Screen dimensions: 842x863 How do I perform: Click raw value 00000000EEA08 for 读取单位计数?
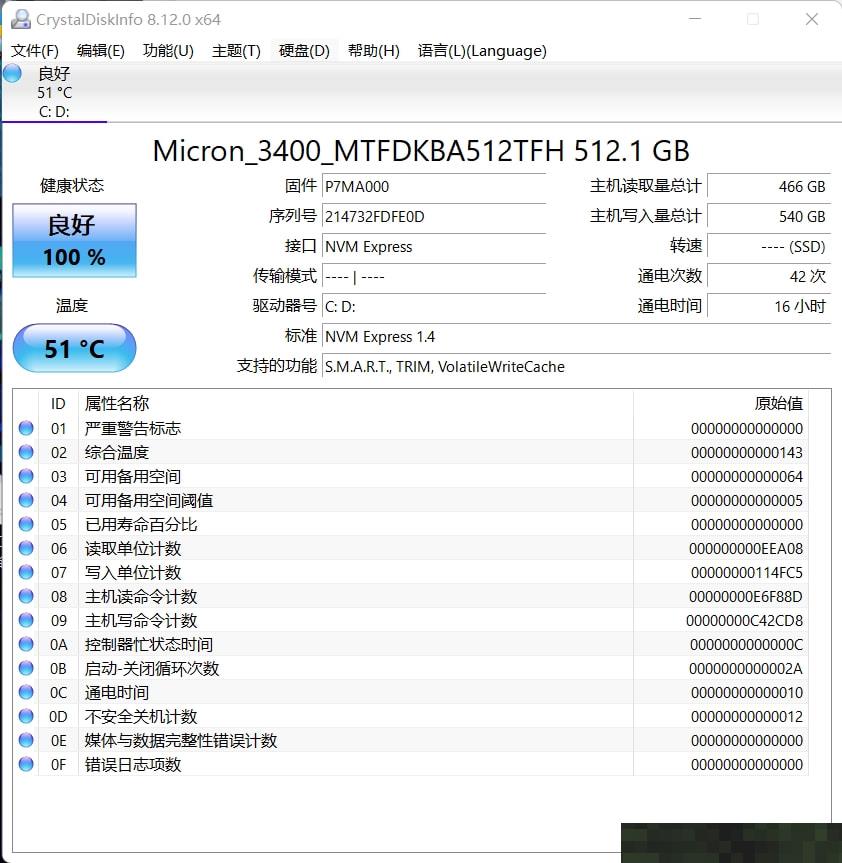pos(746,549)
